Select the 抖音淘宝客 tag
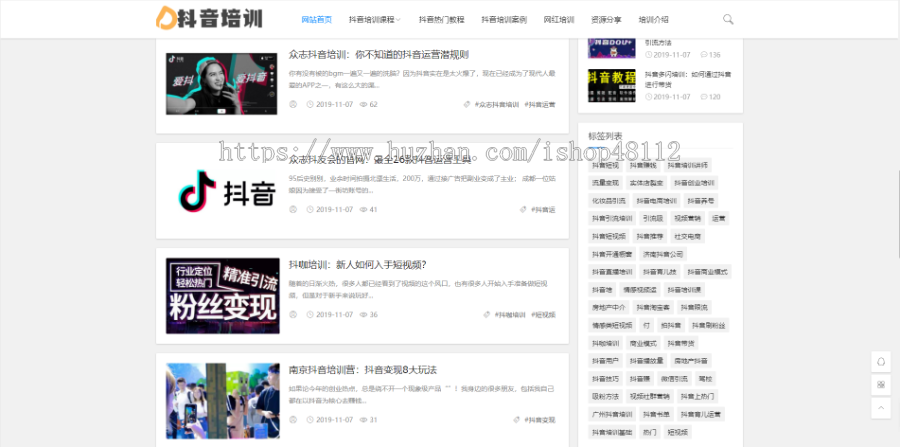This screenshot has height=447, width=900. point(653,308)
